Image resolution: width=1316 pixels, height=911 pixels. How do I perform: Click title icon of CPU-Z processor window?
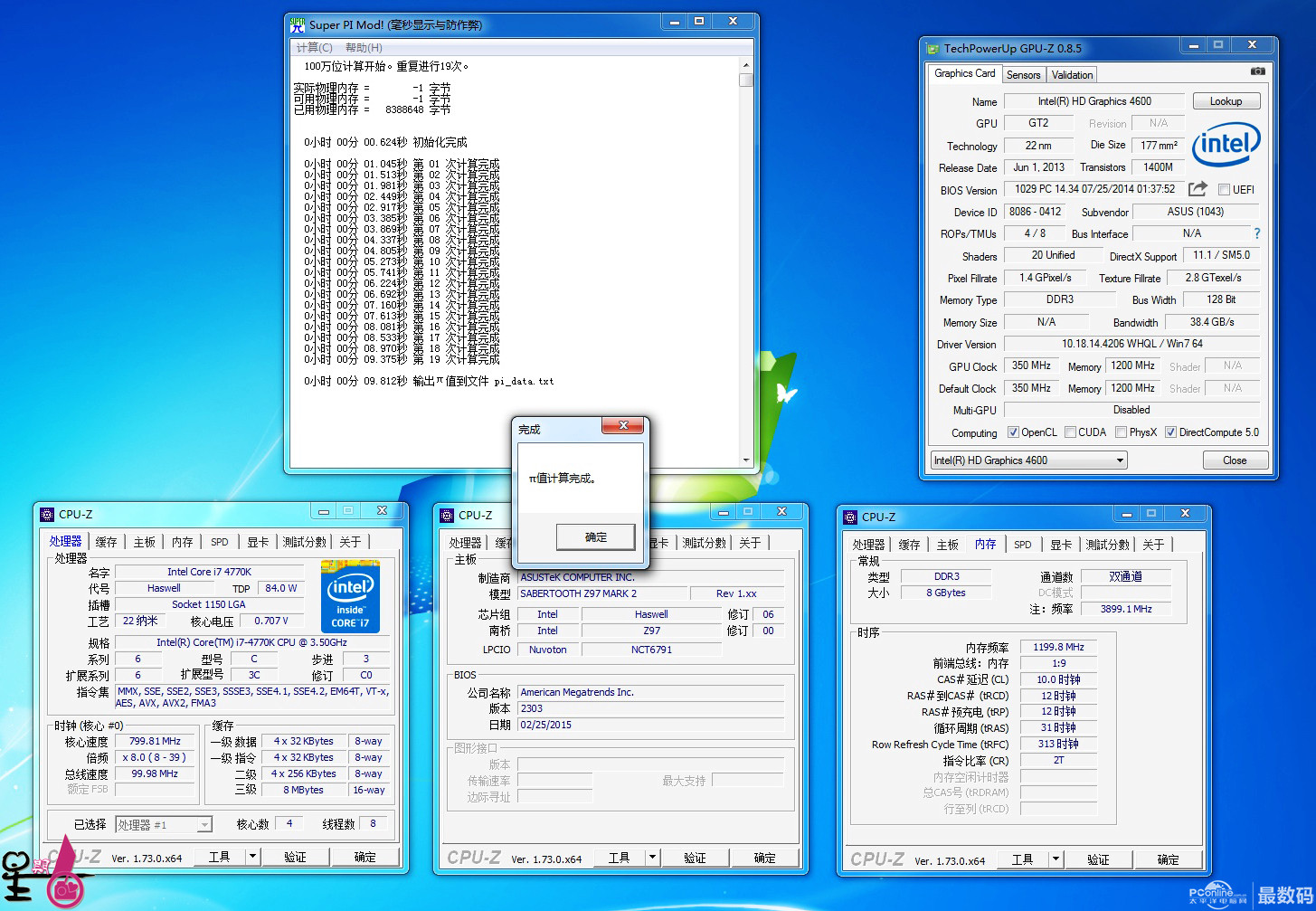pyautogui.click(x=48, y=514)
